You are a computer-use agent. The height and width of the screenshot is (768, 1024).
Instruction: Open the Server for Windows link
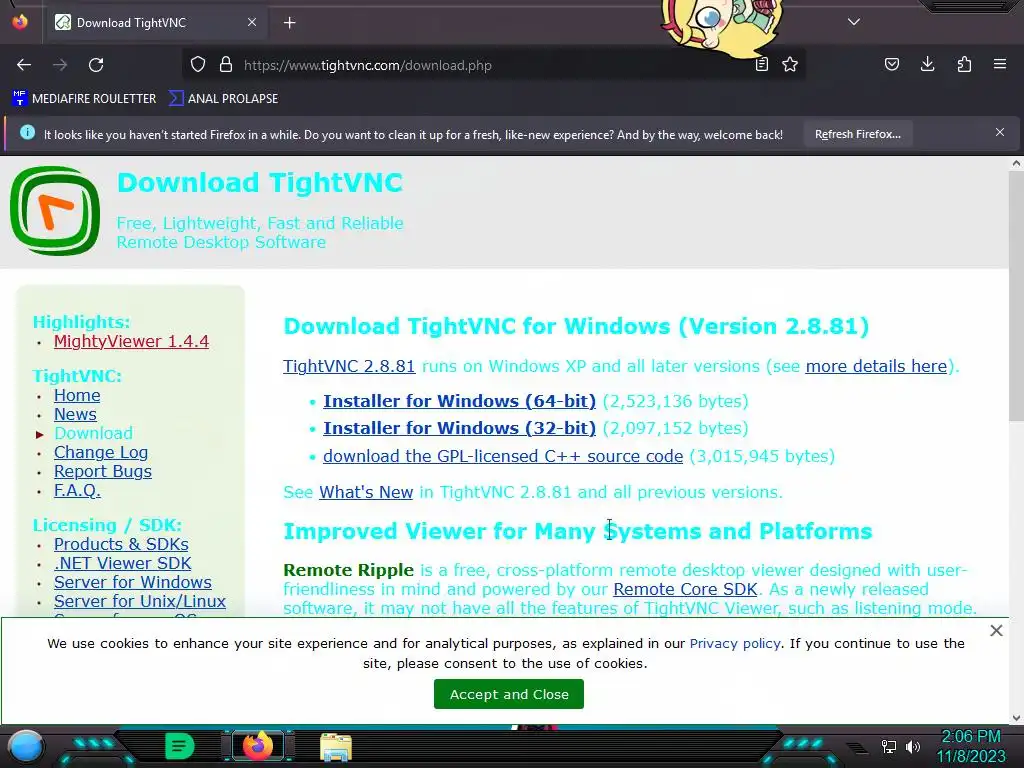point(133,583)
